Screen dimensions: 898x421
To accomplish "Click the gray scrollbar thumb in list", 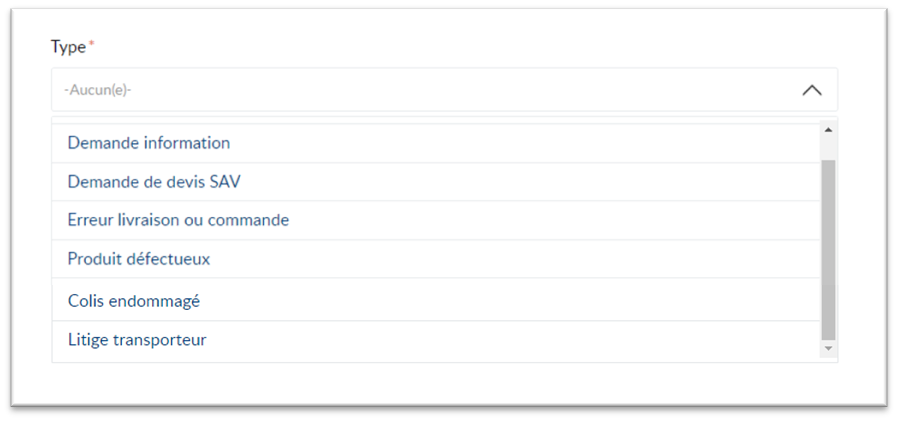I will 828,250.
